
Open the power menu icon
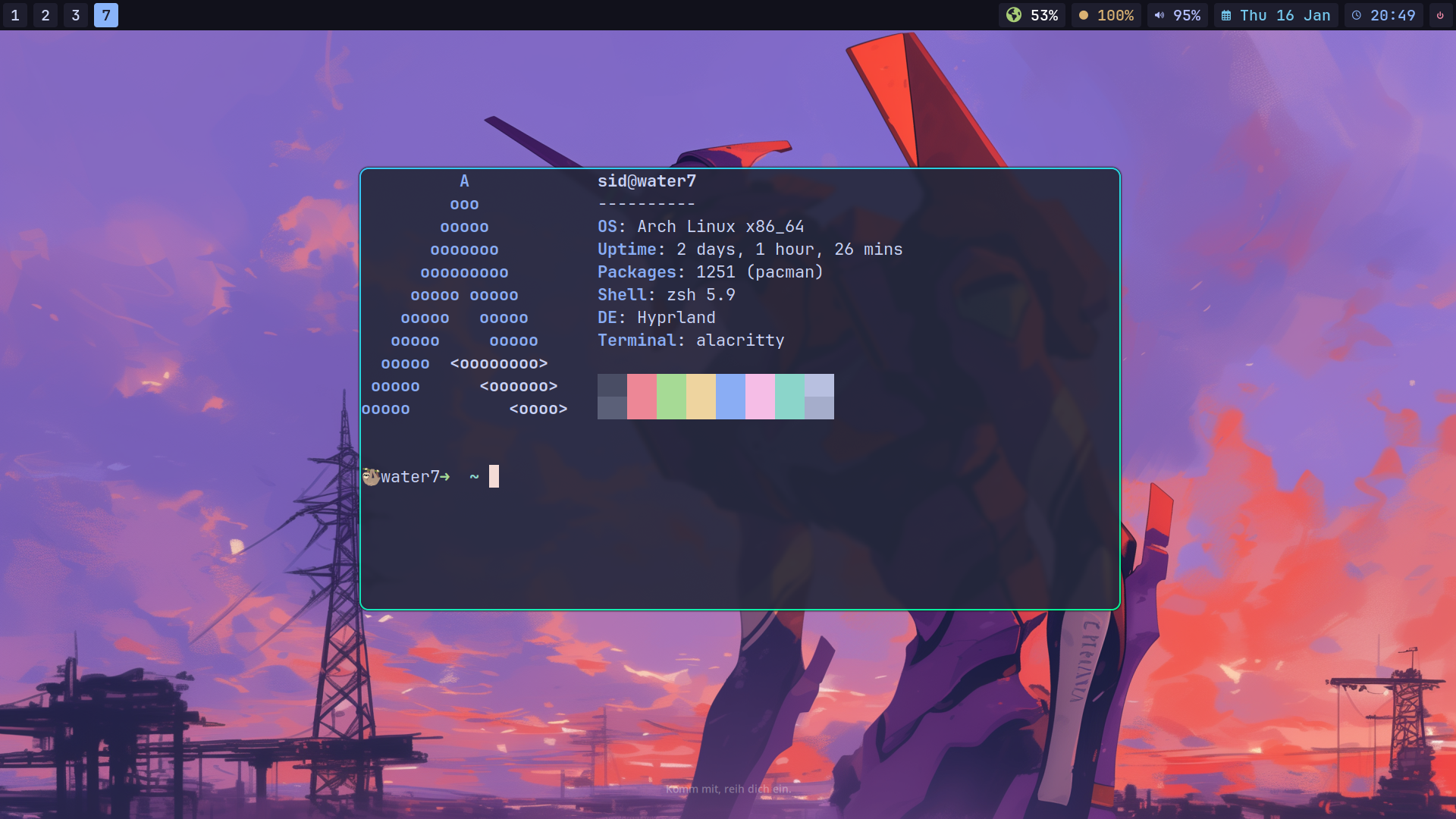(x=1440, y=15)
